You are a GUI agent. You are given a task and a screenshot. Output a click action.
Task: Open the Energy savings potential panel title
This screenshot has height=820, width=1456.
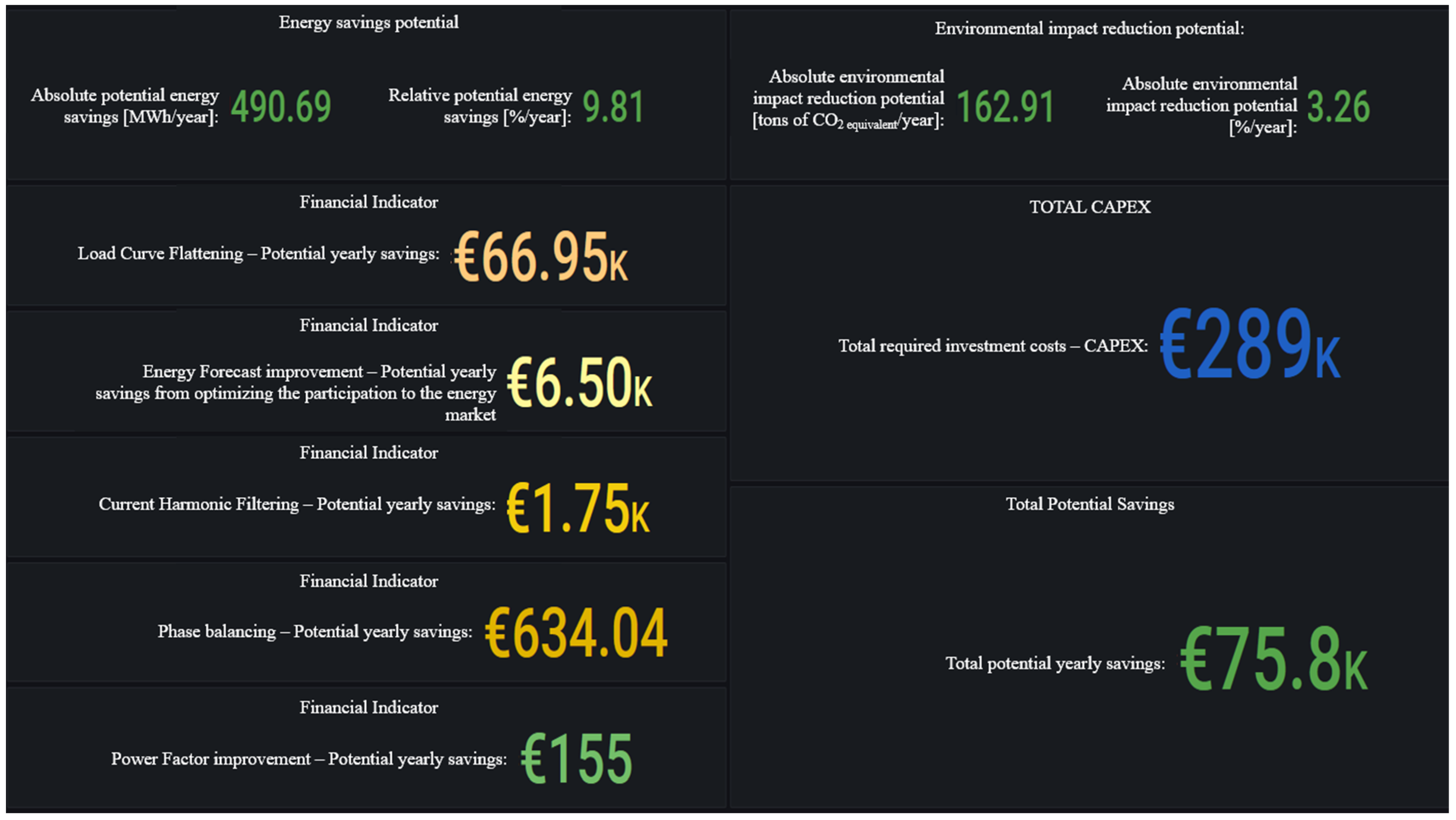point(368,22)
